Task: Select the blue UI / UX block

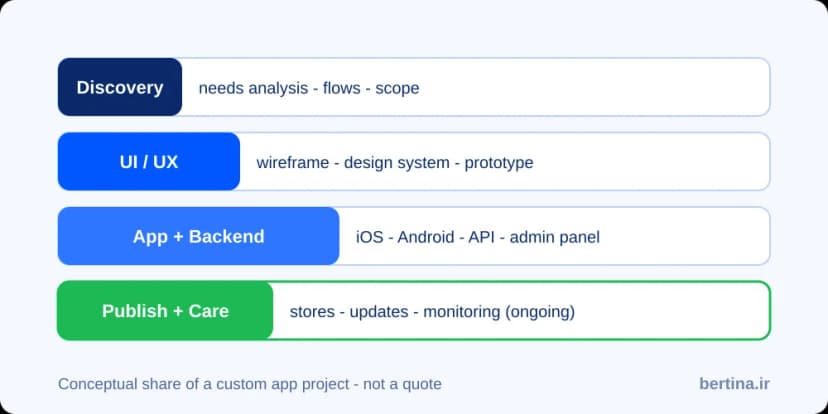Action: coord(149,162)
